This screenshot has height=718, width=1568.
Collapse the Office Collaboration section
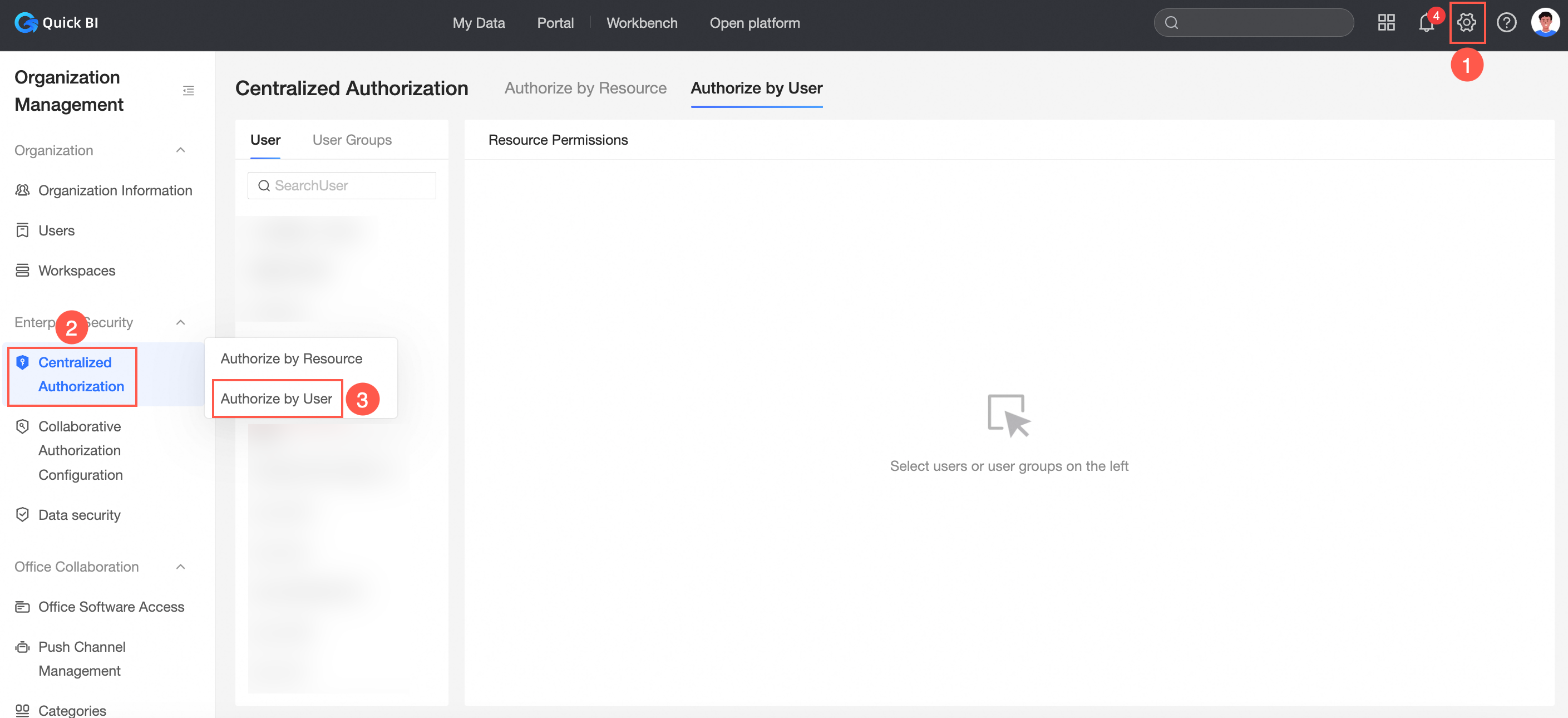[180, 567]
